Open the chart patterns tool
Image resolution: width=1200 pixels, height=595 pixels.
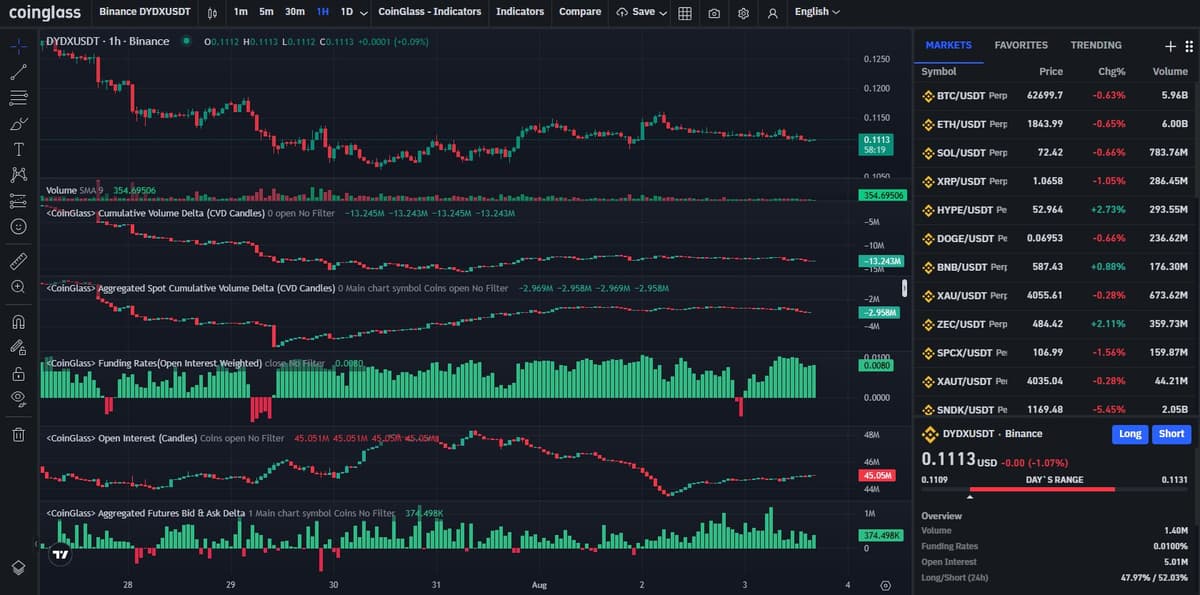click(x=18, y=175)
